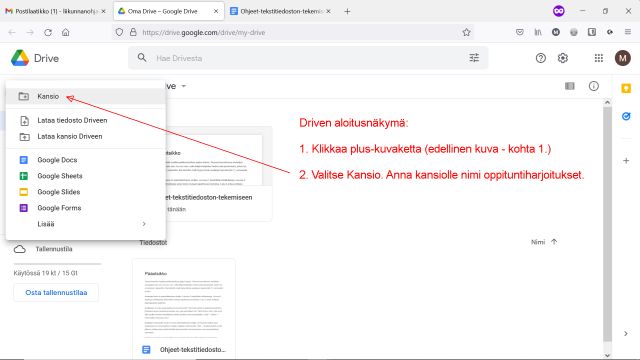Image resolution: width=640 pixels, height=360 pixels.
Task: Toggle Firefox sidebar icon
Action: click(x=591, y=32)
